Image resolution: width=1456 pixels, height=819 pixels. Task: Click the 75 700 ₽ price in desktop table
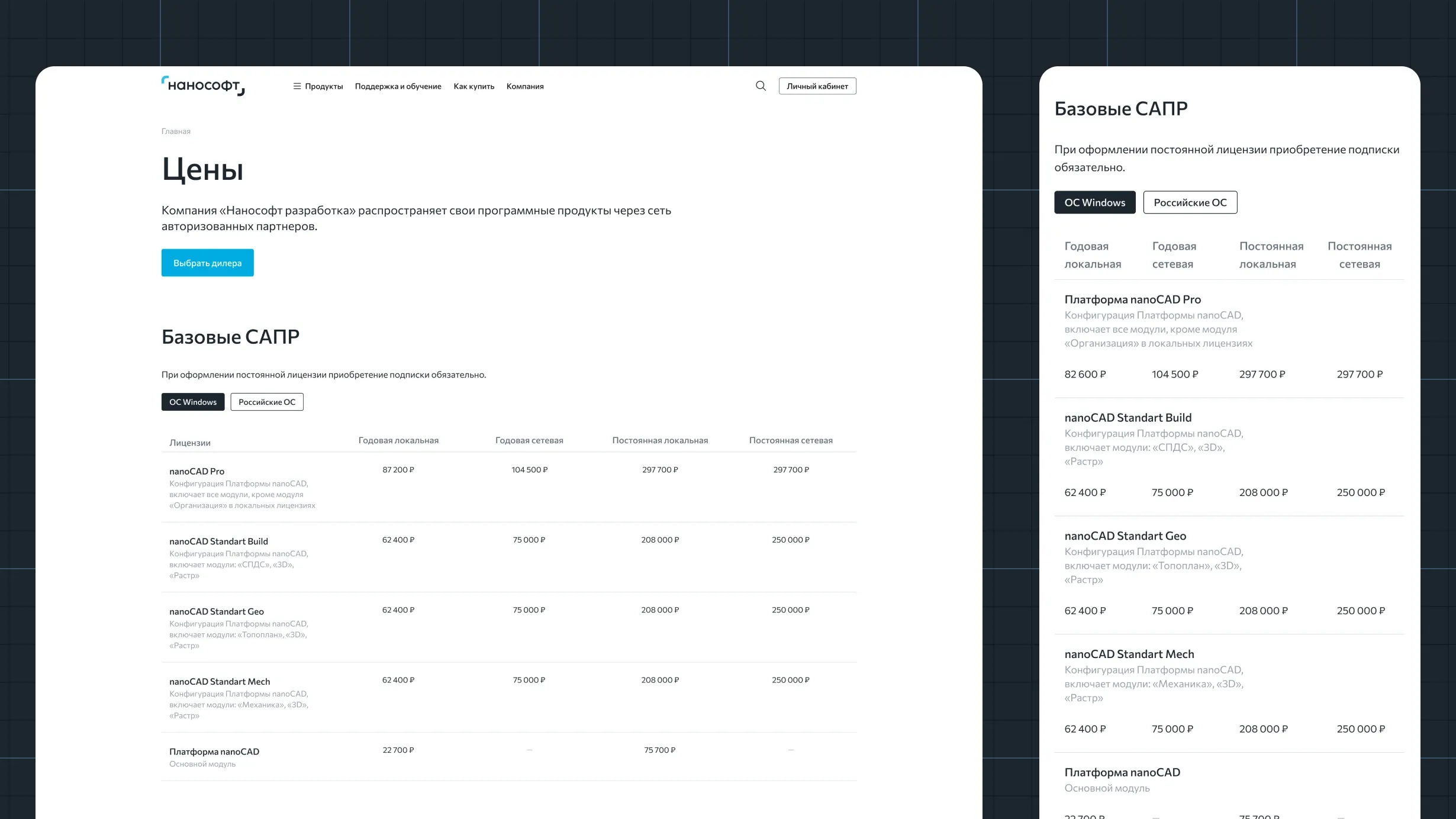(660, 750)
